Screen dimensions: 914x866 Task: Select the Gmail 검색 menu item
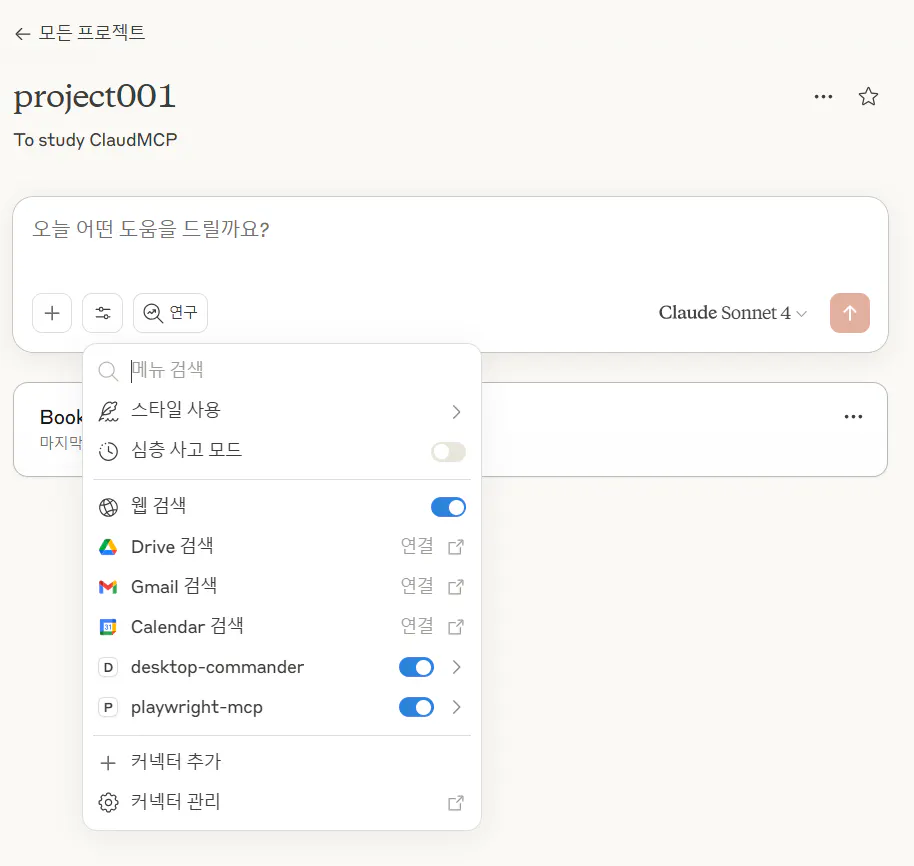point(282,587)
